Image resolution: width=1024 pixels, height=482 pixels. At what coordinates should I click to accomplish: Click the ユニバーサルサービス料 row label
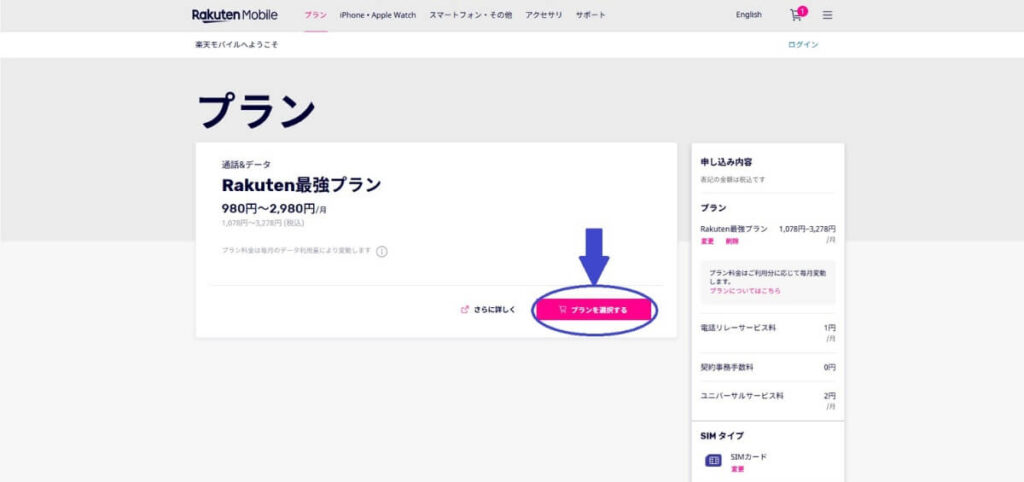(742, 396)
